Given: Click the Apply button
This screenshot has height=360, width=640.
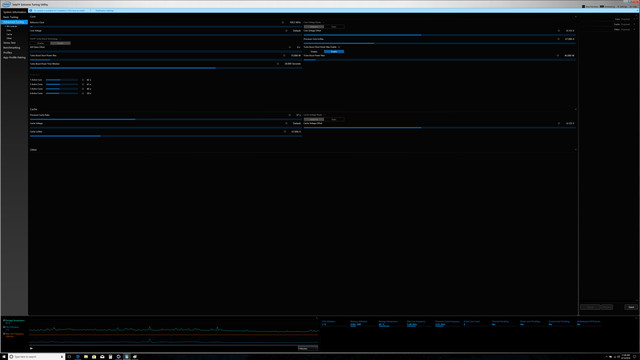Looking at the screenshot, I should pyautogui.click(x=590, y=307).
